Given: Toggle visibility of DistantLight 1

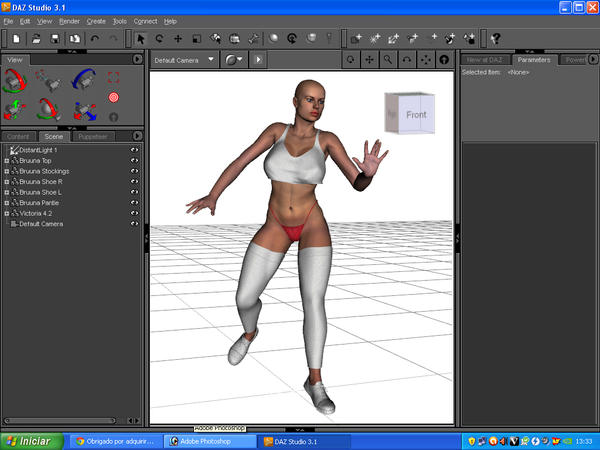Looking at the screenshot, I should (x=134, y=150).
